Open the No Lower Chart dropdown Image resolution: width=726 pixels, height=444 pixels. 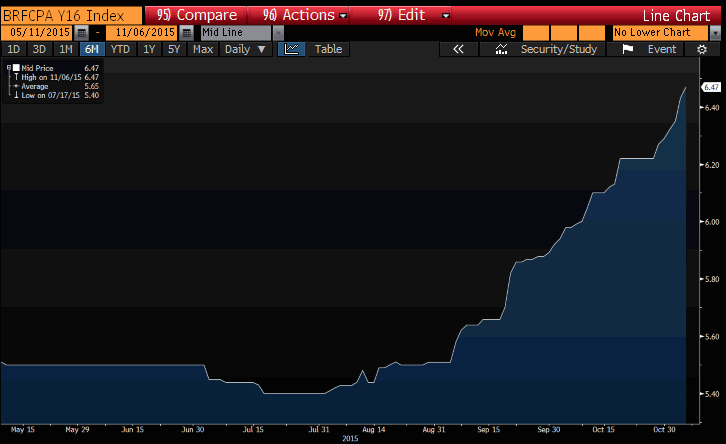714,32
